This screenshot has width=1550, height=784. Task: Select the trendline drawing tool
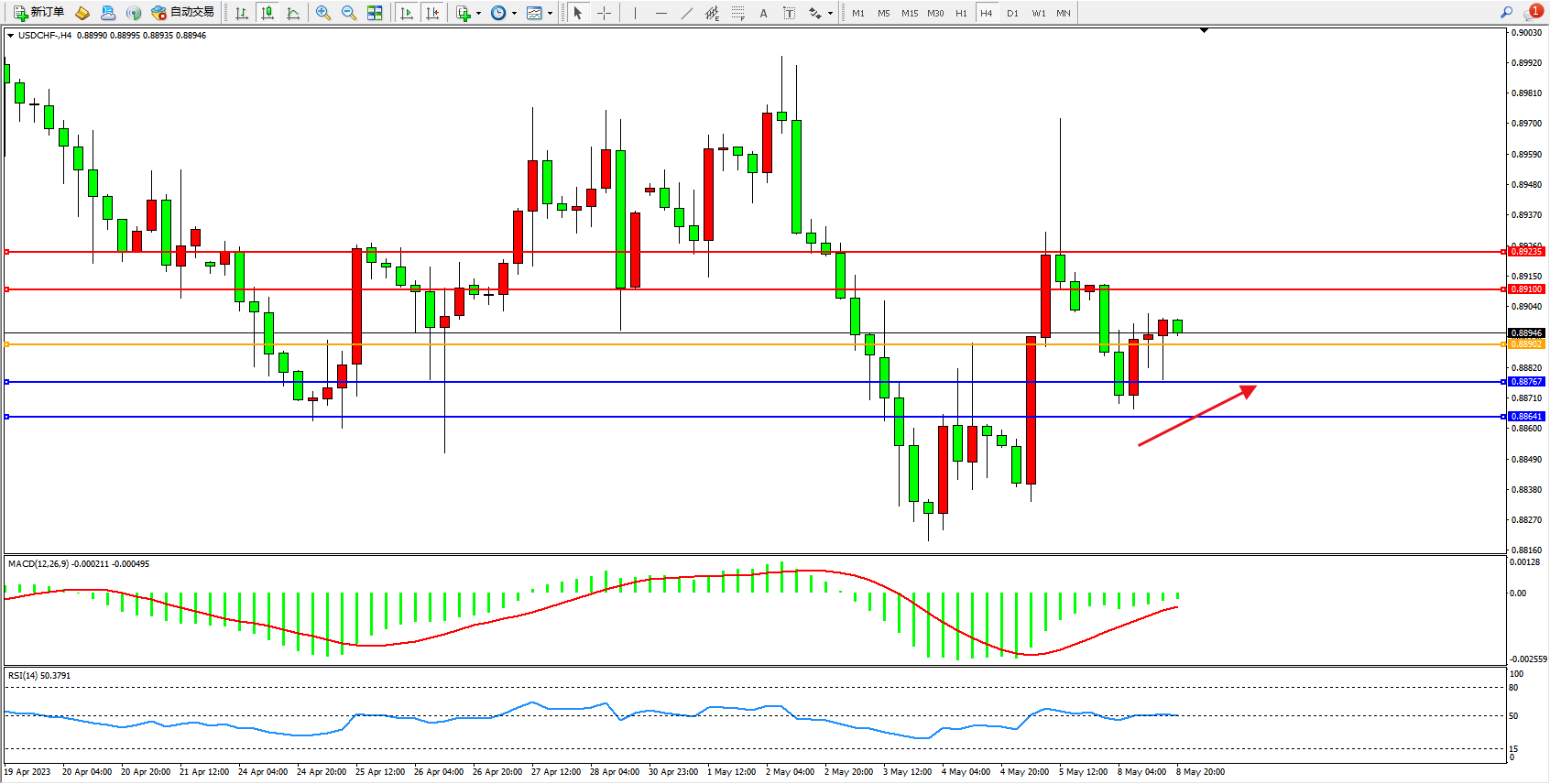(x=687, y=13)
